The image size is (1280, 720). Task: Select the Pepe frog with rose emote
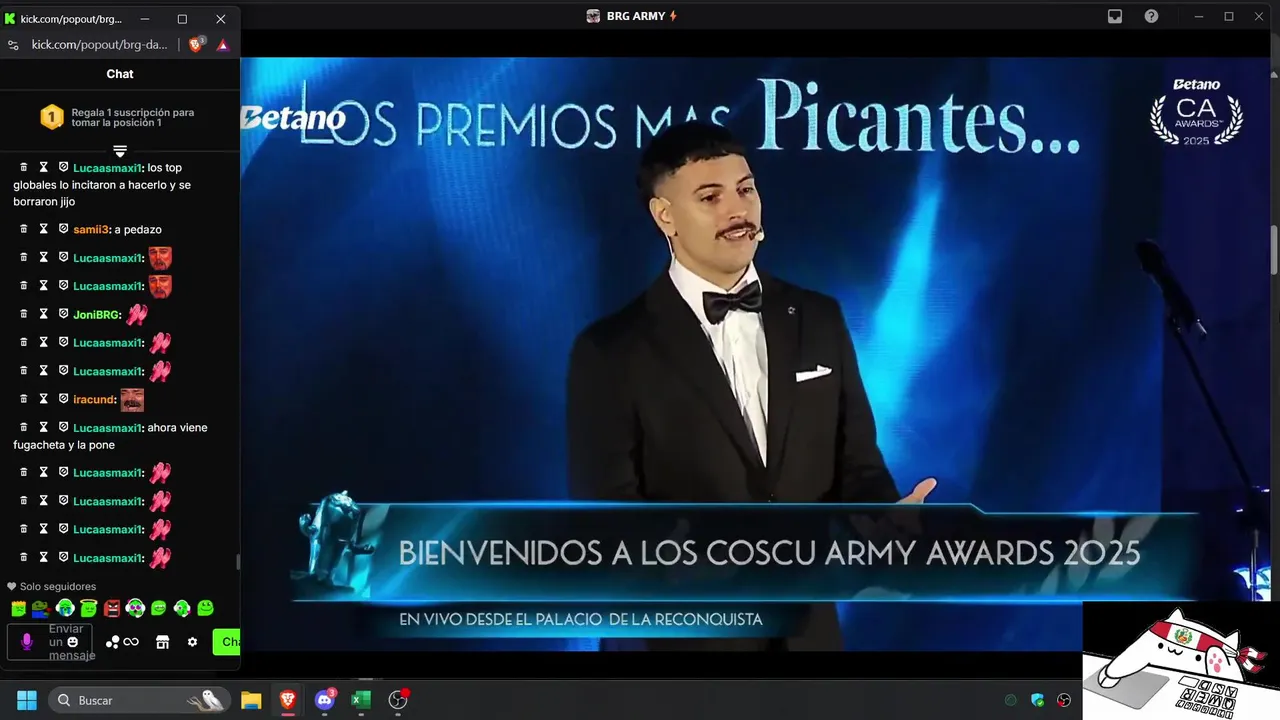(x=41, y=608)
